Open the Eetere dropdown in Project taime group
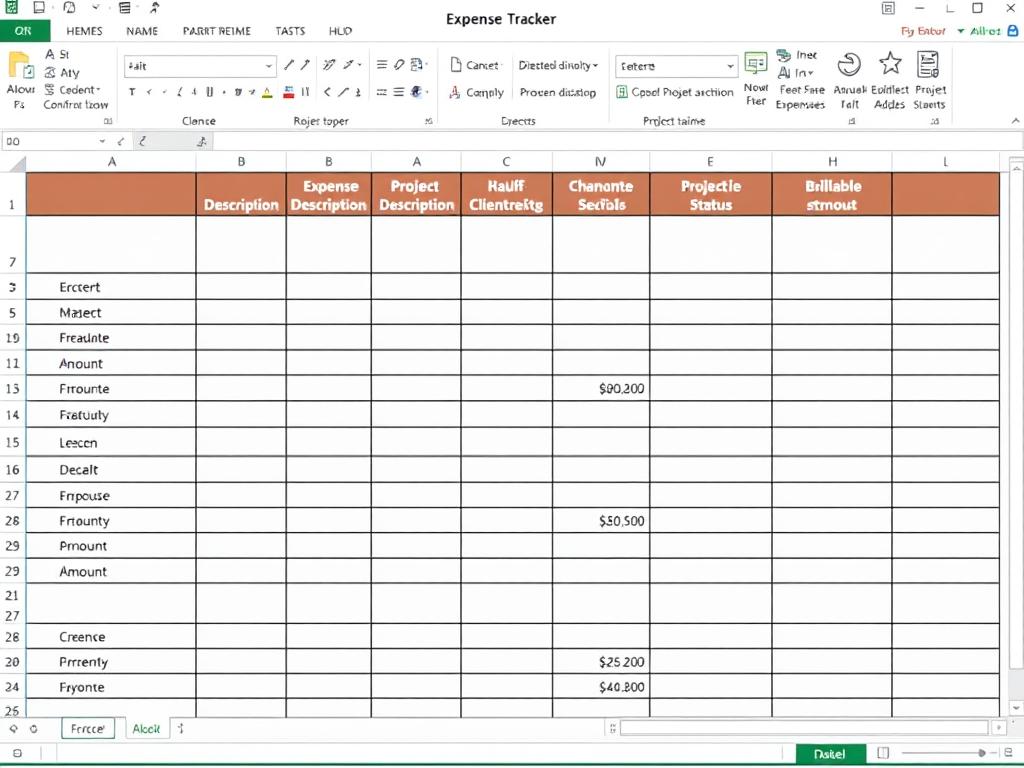1024x768 pixels. (674, 66)
